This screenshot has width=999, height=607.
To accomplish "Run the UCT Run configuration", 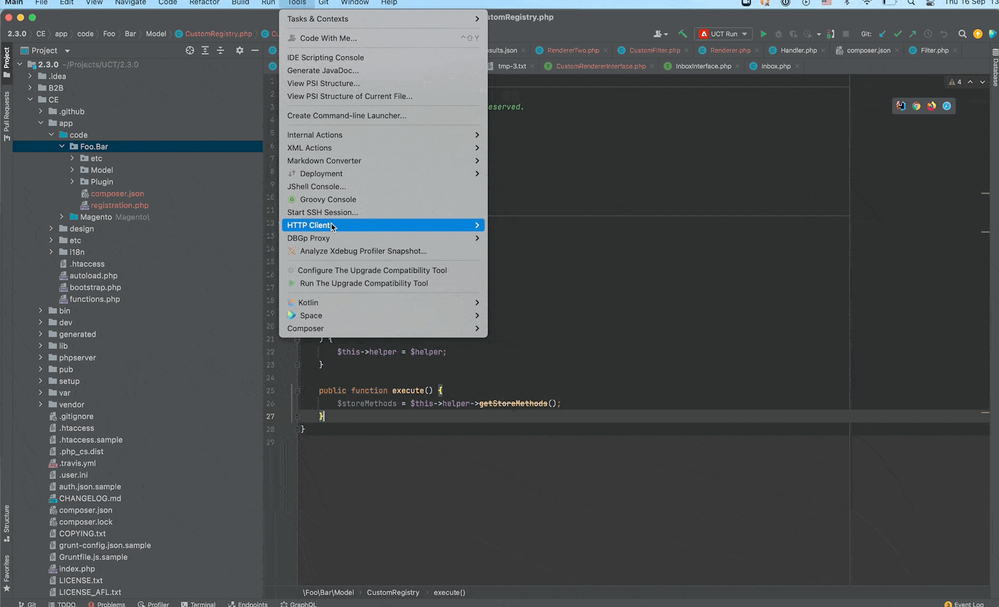I will pos(763,33).
